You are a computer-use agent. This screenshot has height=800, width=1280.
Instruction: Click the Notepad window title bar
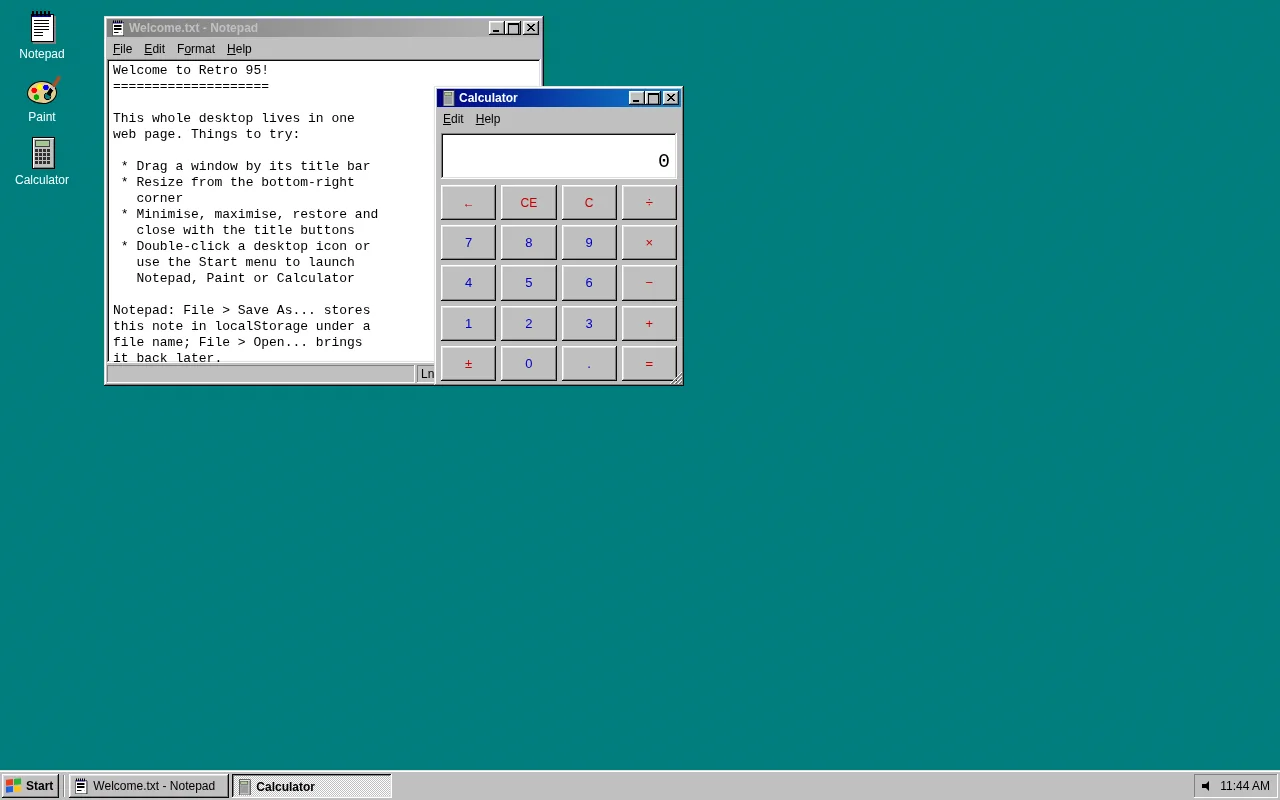coord(324,28)
